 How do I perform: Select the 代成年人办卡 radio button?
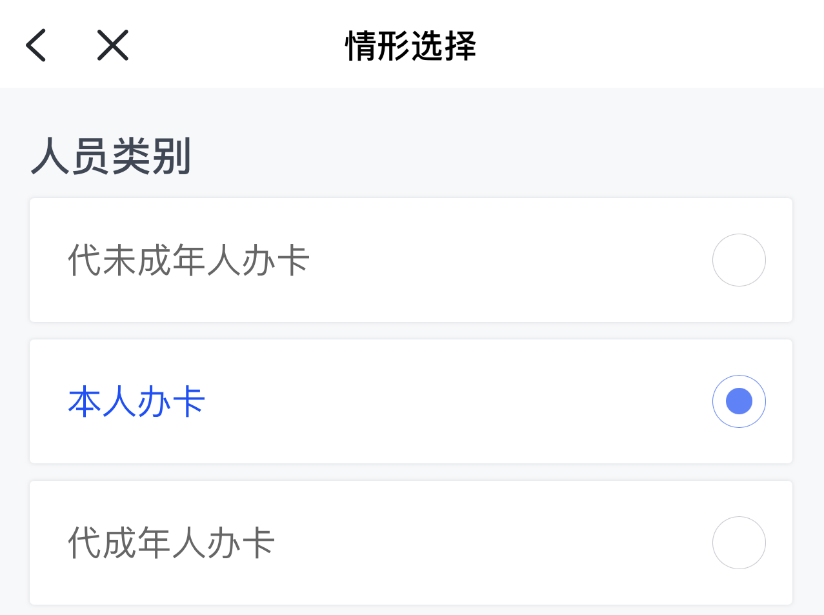738,542
